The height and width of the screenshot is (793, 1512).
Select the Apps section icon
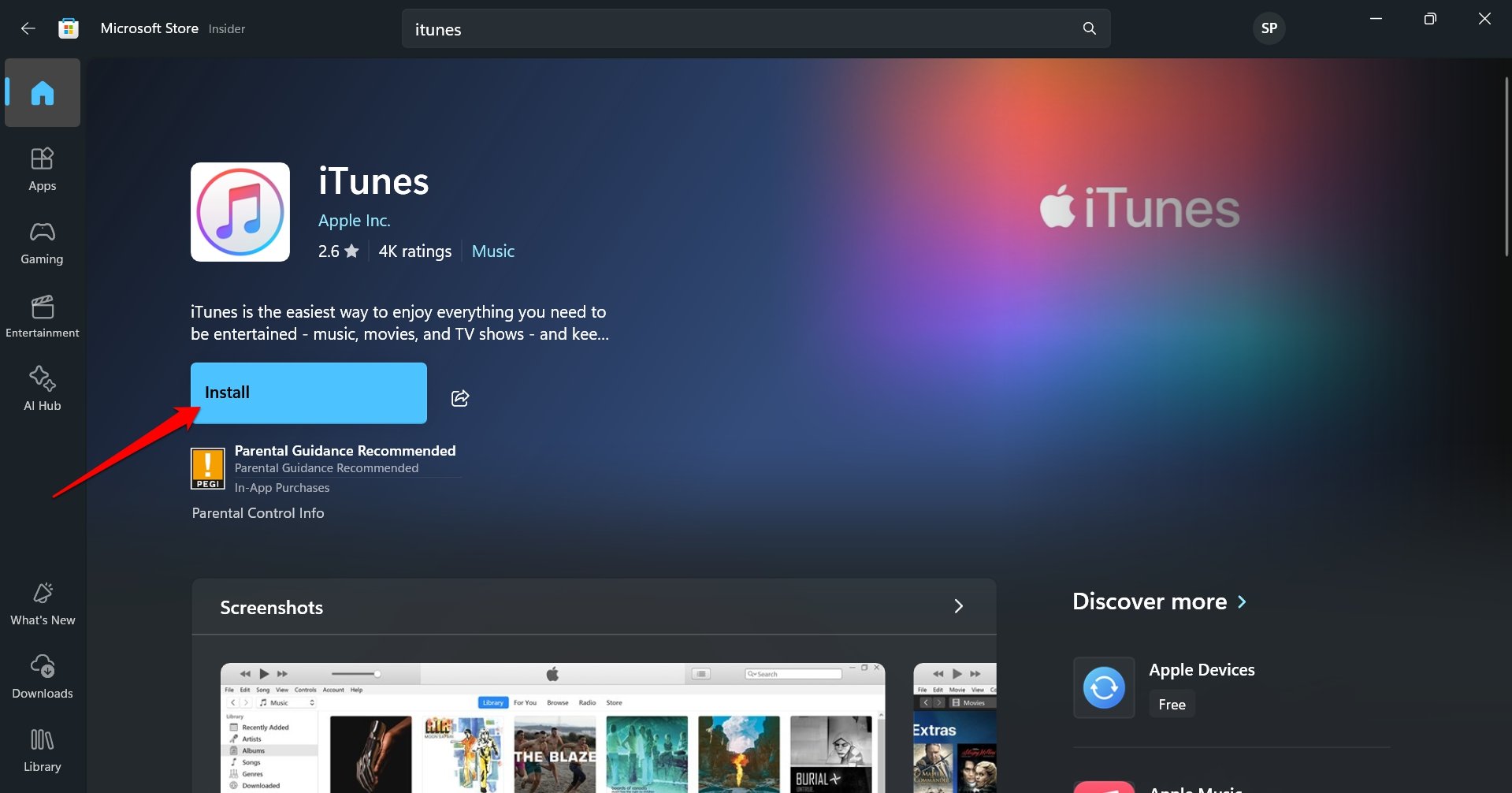tap(42, 167)
